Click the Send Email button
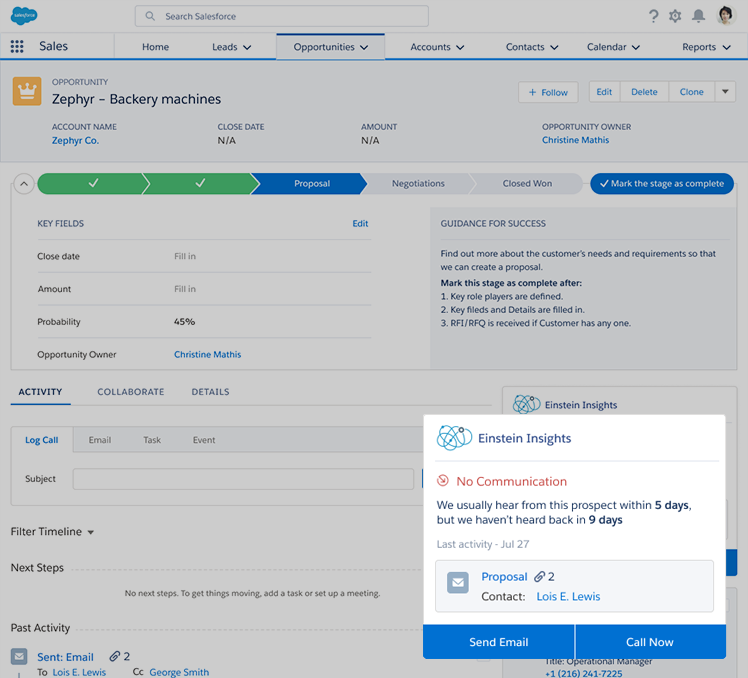The width and height of the screenshot is (748, 678). click(x=499, y=642)
